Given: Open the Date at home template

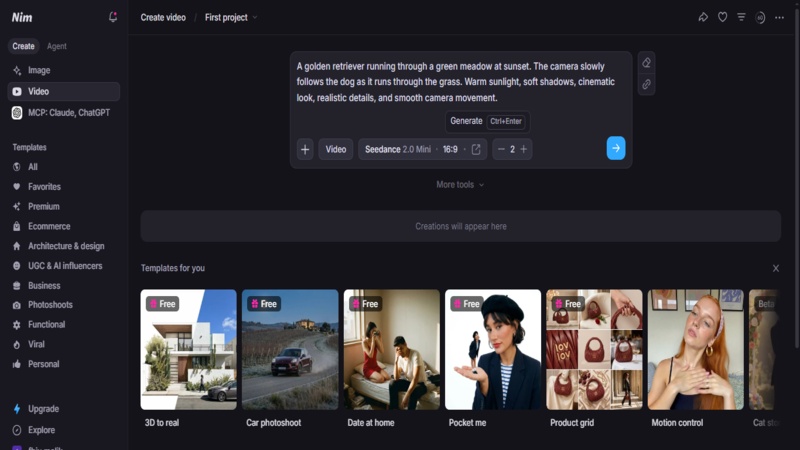Looking at the screenshot, I should pyautogui.click(x=391, y=349).
